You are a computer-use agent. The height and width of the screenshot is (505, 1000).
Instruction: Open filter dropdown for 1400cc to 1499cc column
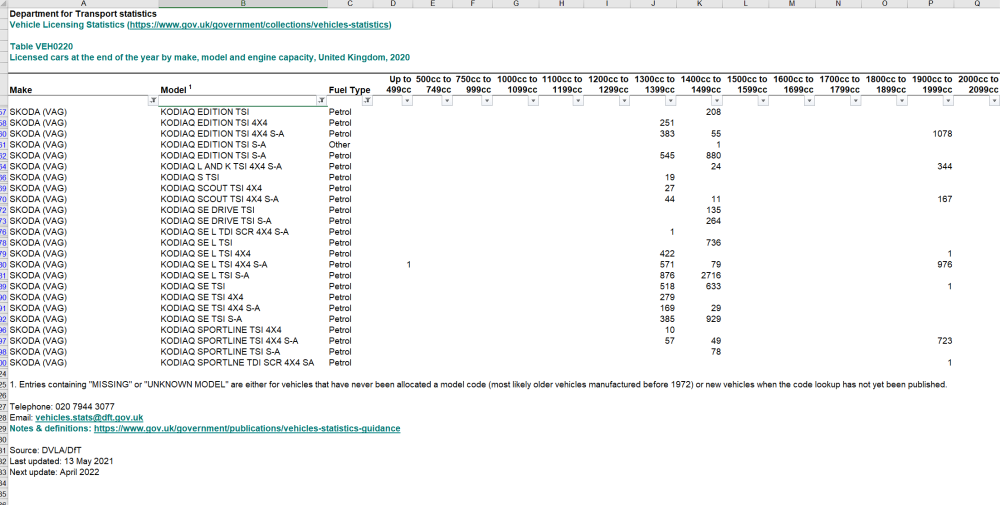[x=717, y=101]
